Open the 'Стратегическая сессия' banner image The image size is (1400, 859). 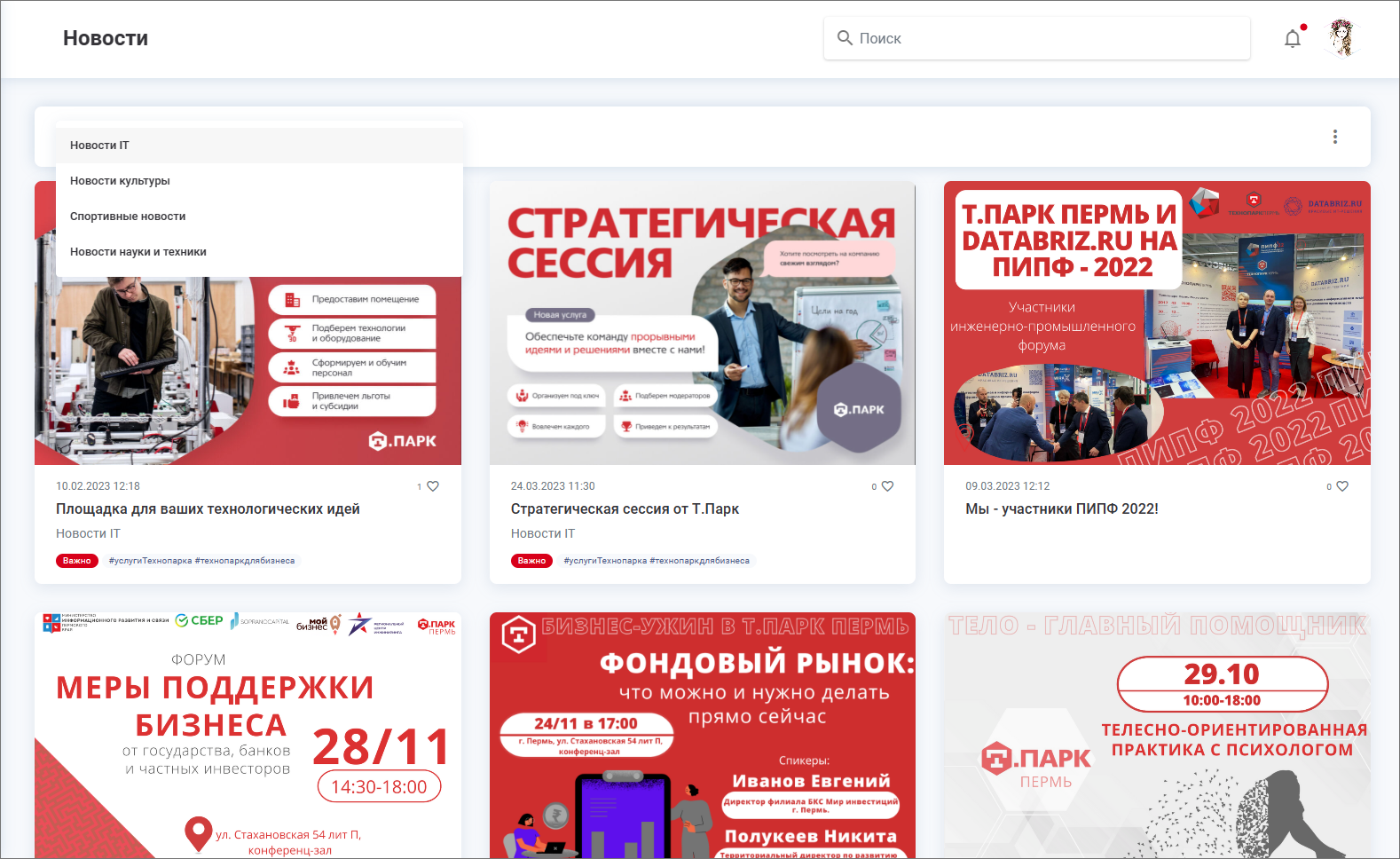[702, 323]
